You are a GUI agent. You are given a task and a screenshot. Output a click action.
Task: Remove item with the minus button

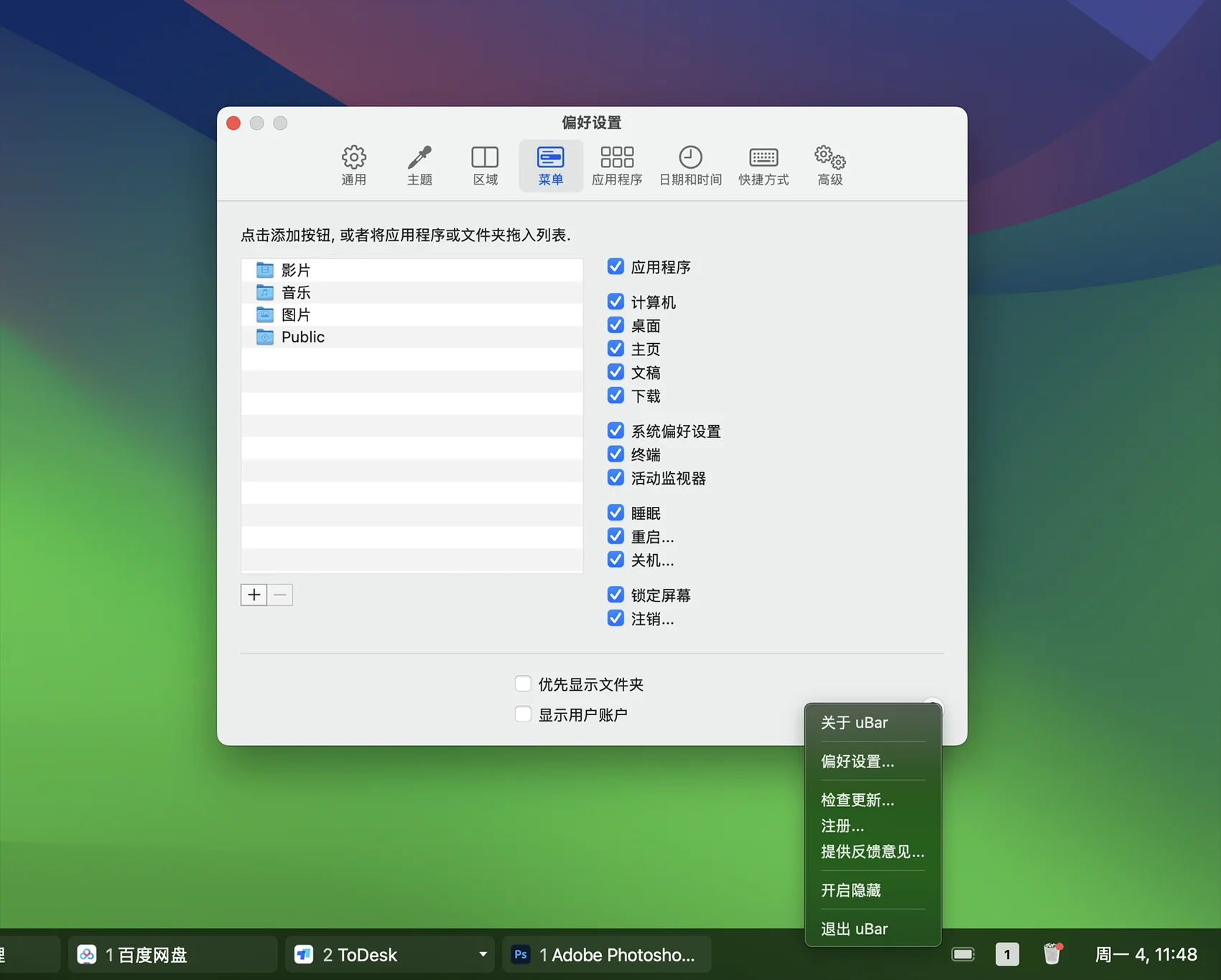[x=280, y=594]
